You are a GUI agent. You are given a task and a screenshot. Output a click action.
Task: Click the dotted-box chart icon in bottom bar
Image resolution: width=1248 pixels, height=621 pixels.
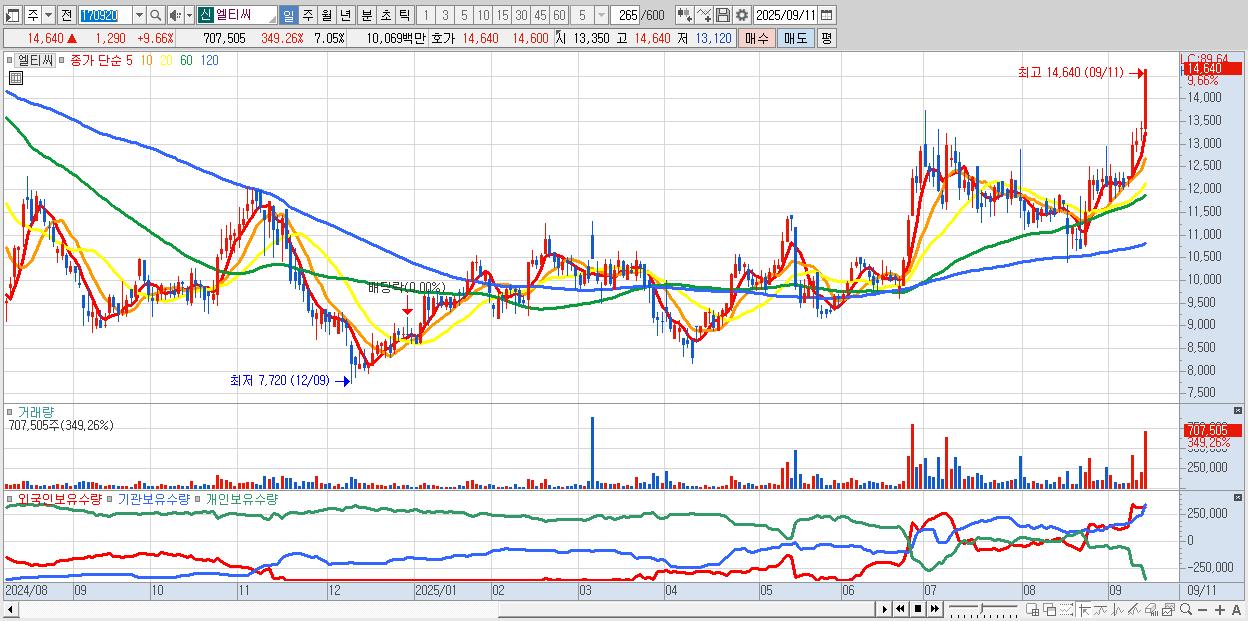click(x=1066, y=610)
